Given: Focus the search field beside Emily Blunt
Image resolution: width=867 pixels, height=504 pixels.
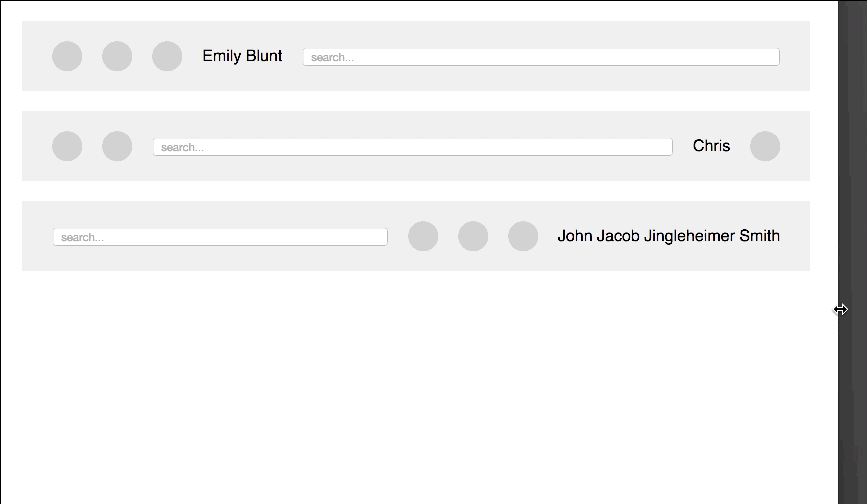Looking at the screenshot, I should 541,57.
